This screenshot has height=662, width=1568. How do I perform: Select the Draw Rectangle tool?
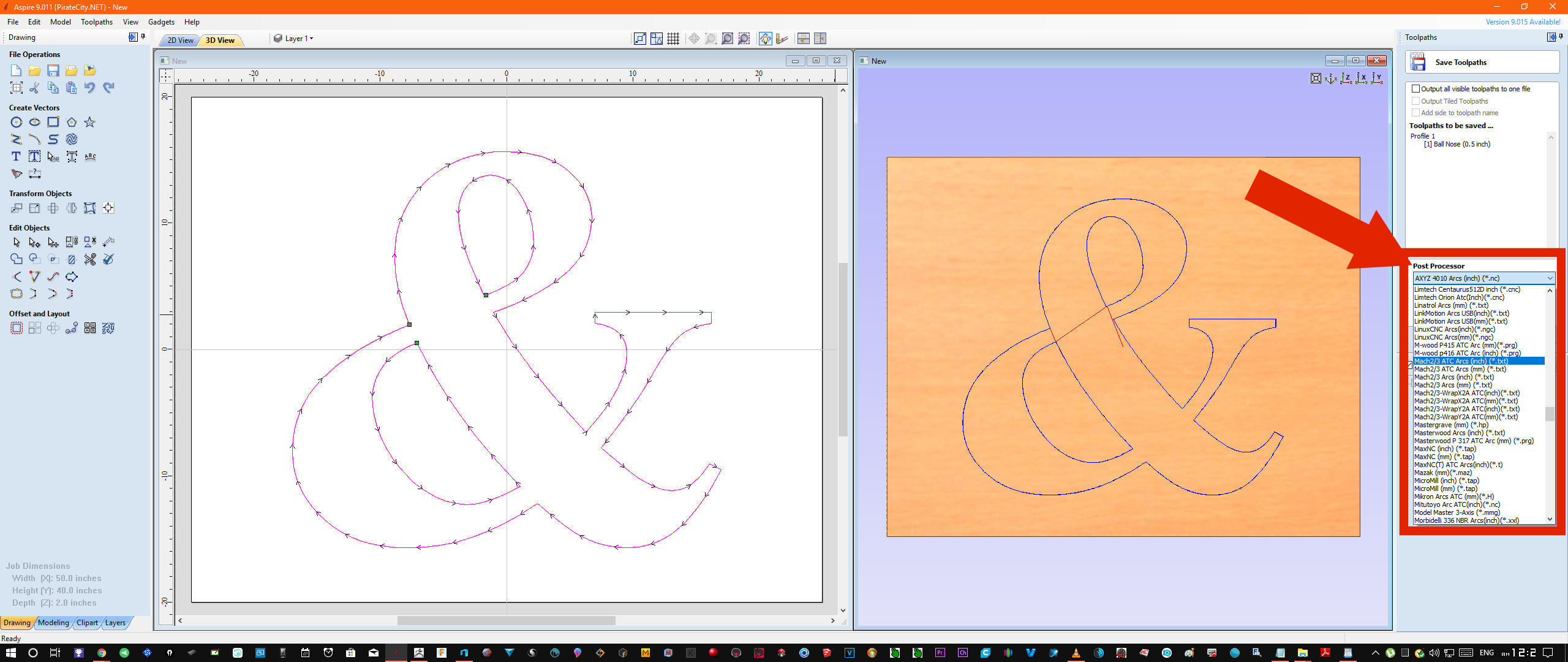pos(53,122)
